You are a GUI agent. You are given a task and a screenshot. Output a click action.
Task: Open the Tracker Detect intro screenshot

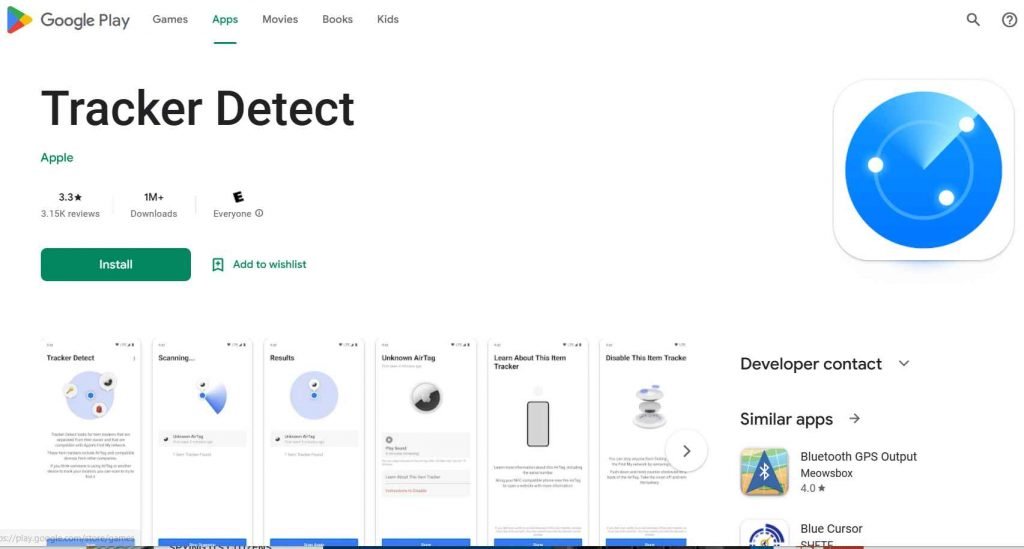click(90, 442)
